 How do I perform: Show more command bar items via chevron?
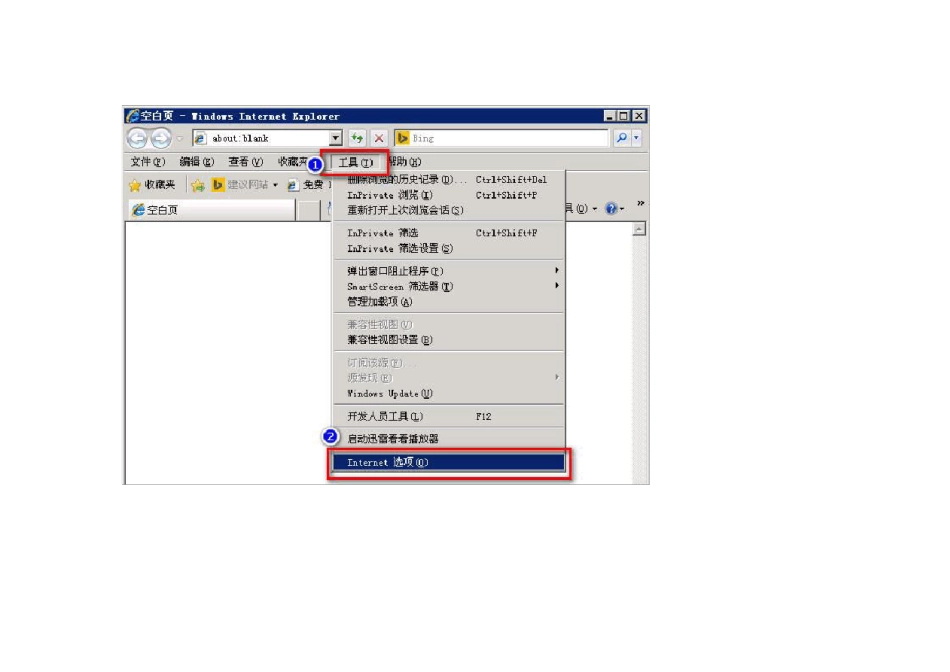tap(640, 203)
